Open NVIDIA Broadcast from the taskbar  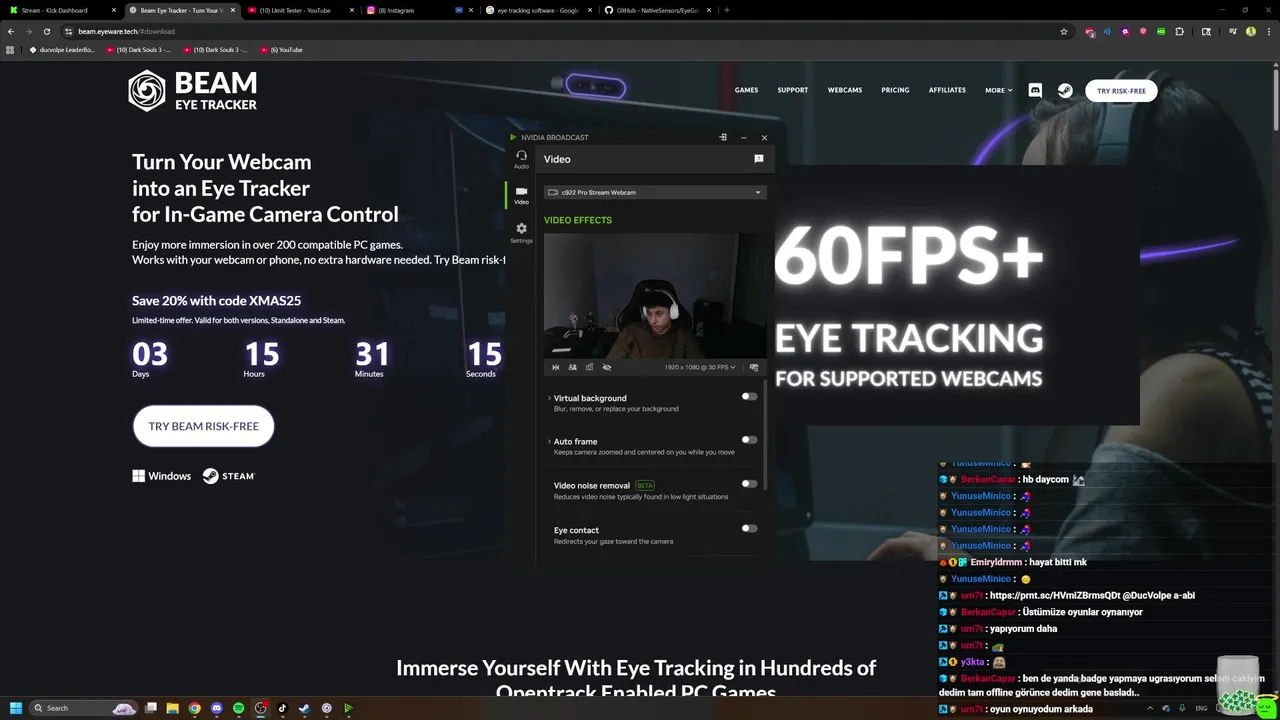click(348, 708)
